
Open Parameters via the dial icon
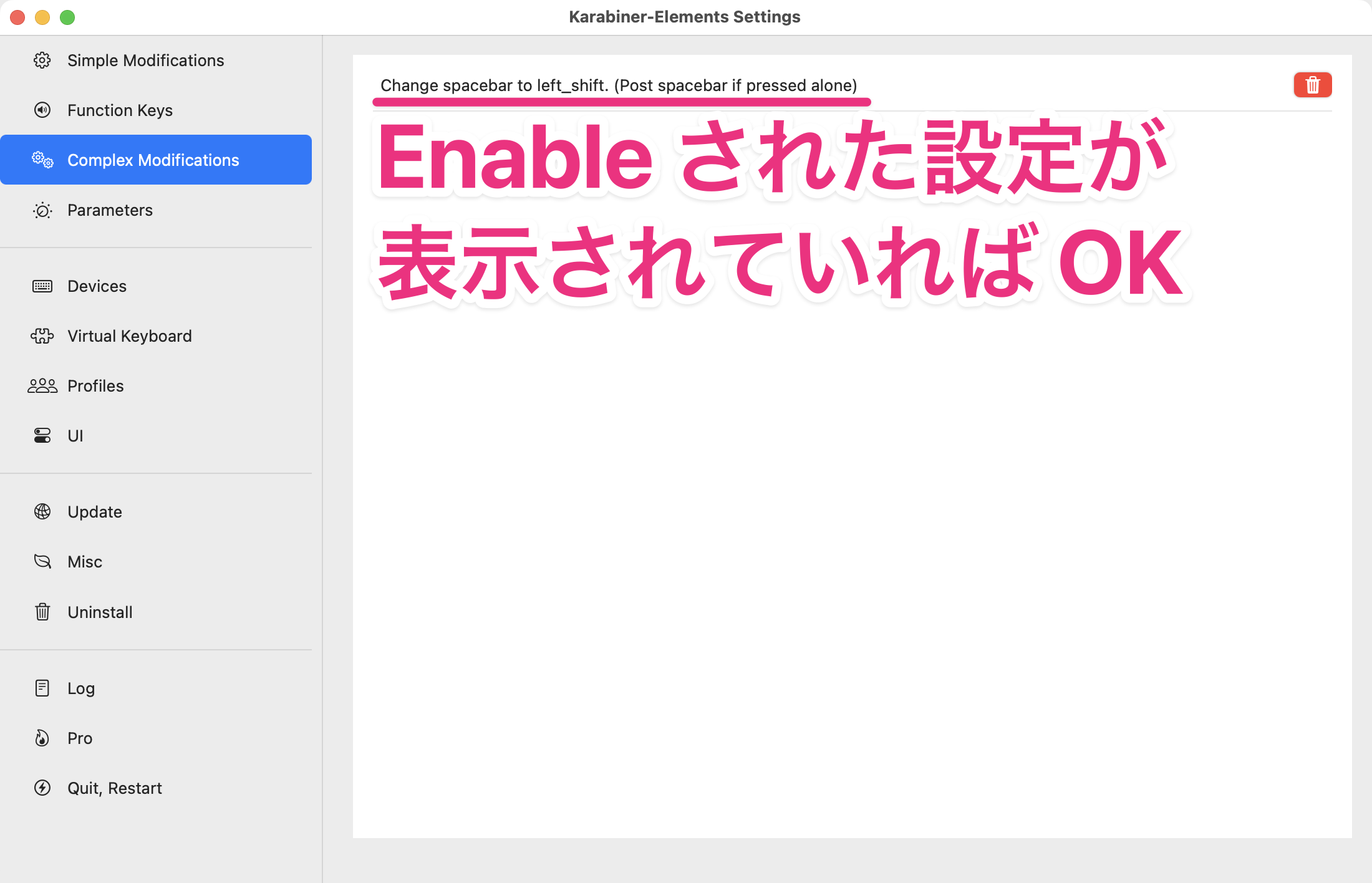coord(42,211)
